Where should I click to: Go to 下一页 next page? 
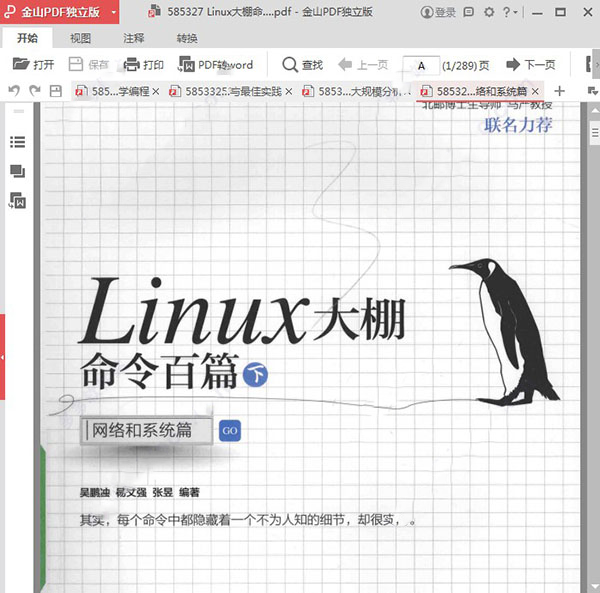530,65
